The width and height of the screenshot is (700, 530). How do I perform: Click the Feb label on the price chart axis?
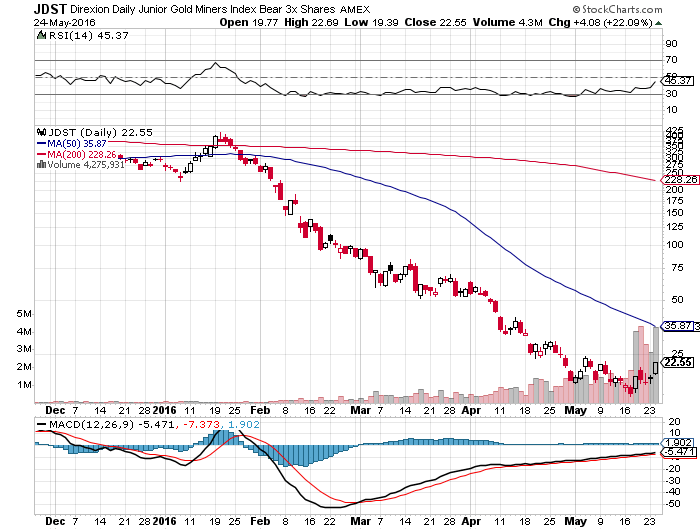point(260,410)
